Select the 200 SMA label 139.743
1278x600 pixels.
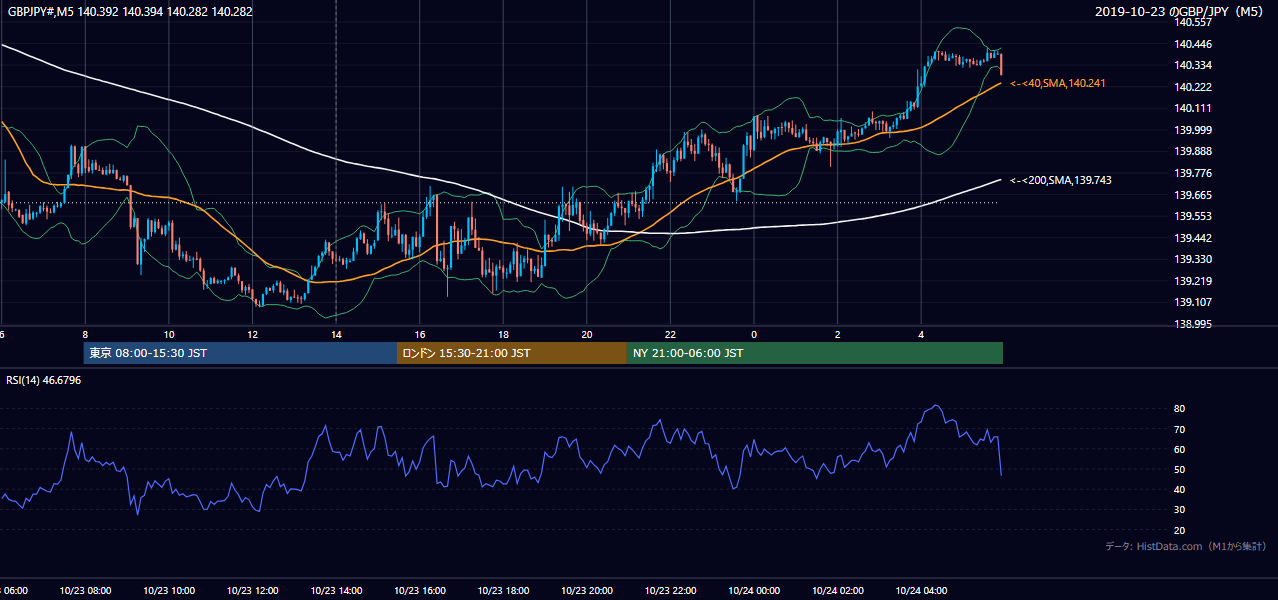click(x=1060, y=180)
